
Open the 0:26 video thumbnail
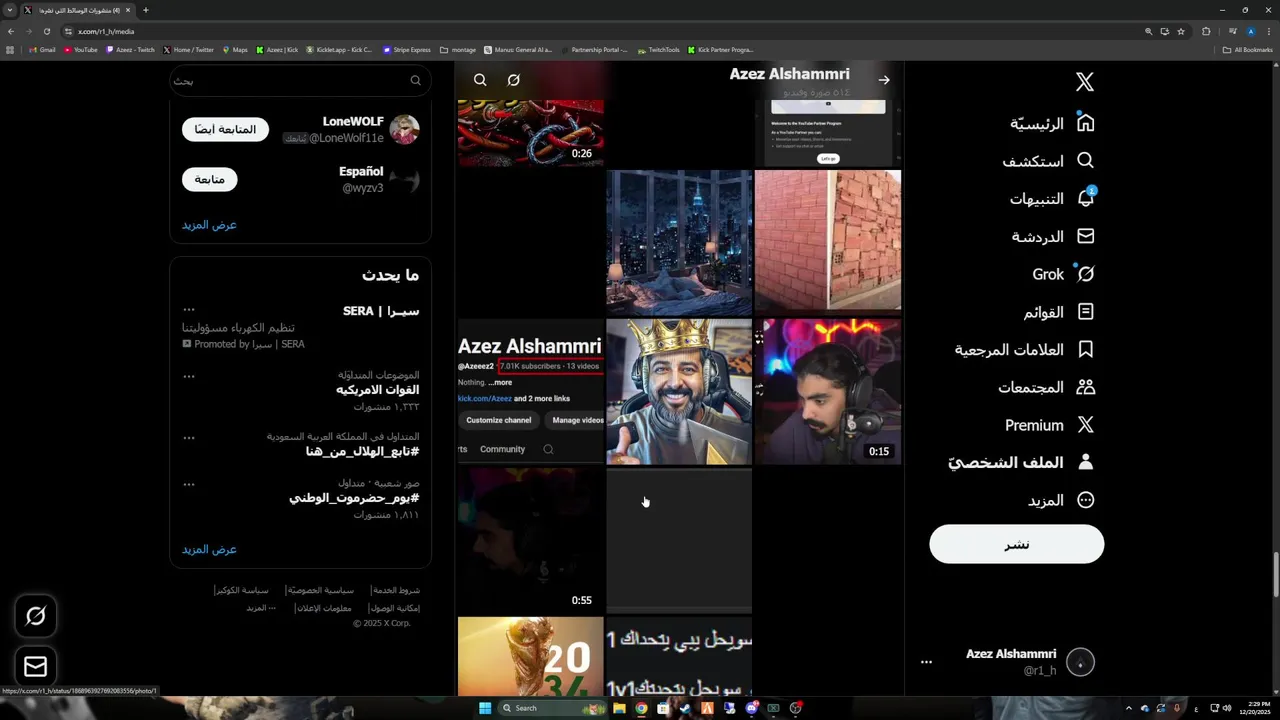[531, 132]
